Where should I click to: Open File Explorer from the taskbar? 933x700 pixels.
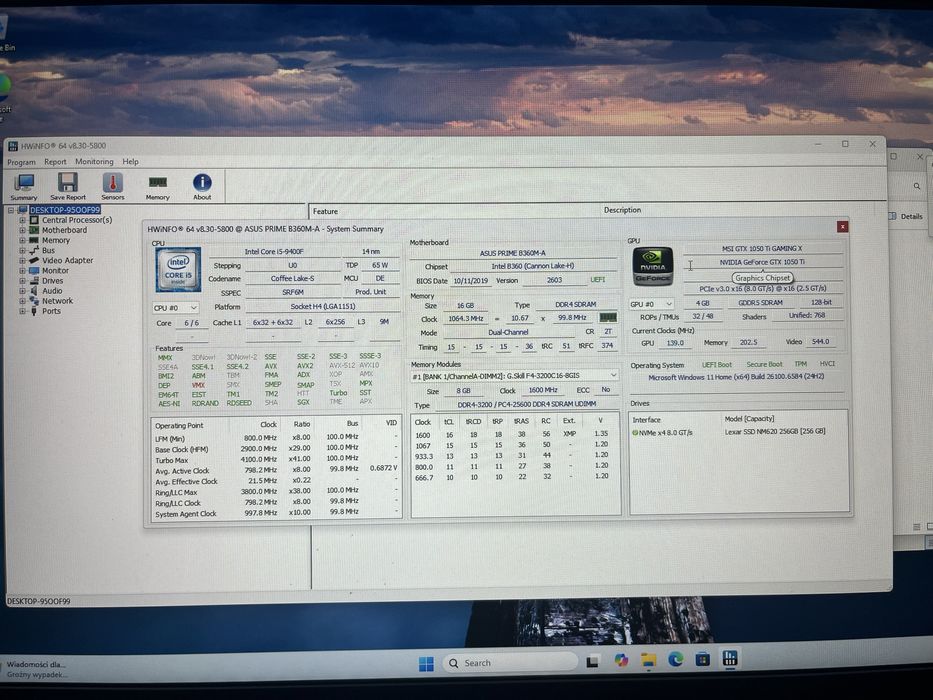[x=648, y=660]
